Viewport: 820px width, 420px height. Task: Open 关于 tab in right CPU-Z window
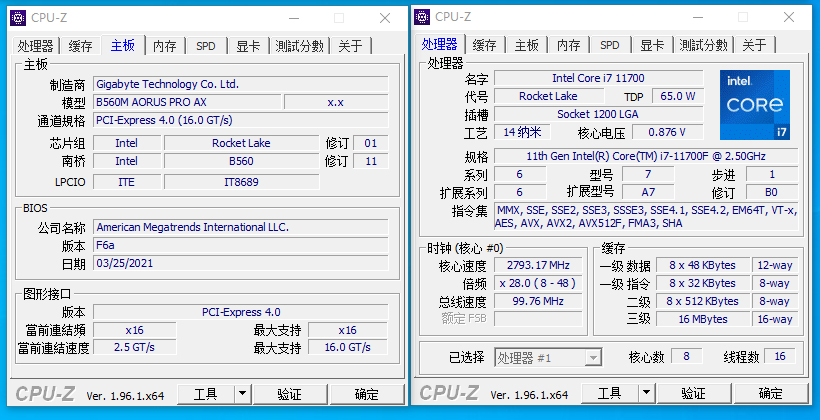coord(755,46)
